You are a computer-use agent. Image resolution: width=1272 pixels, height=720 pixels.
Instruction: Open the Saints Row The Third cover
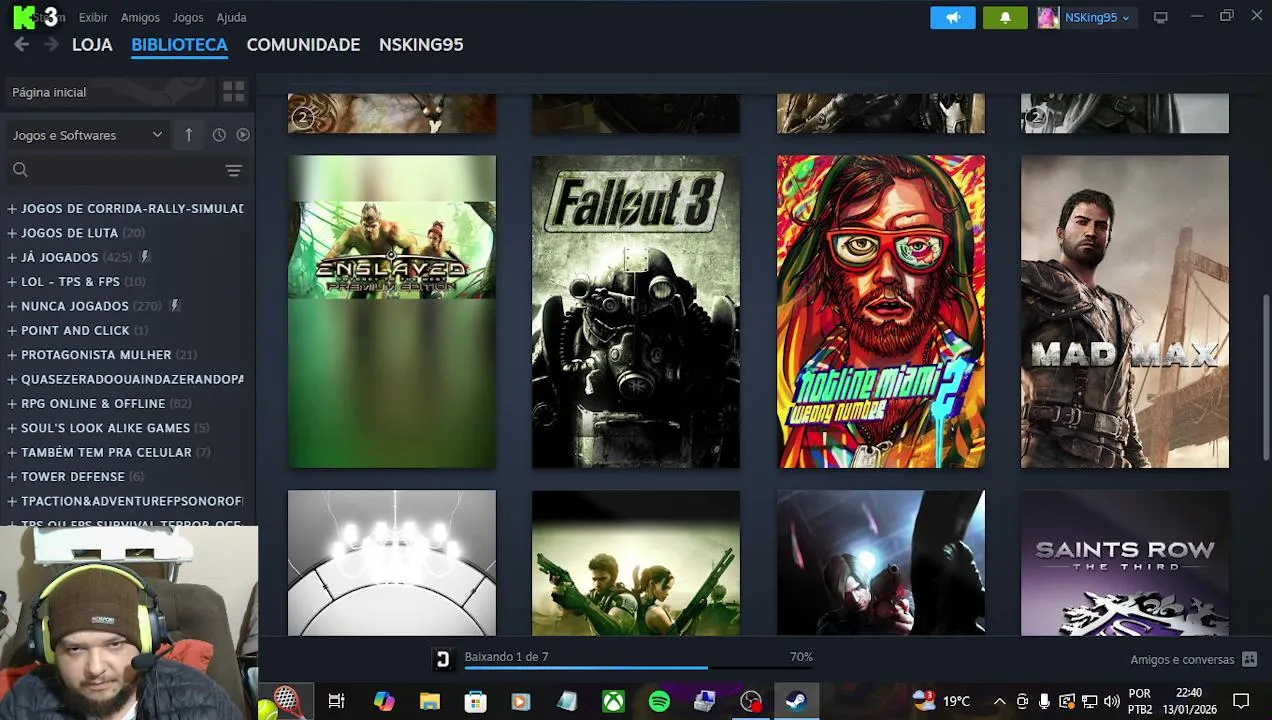click(x=1125, y=563)
